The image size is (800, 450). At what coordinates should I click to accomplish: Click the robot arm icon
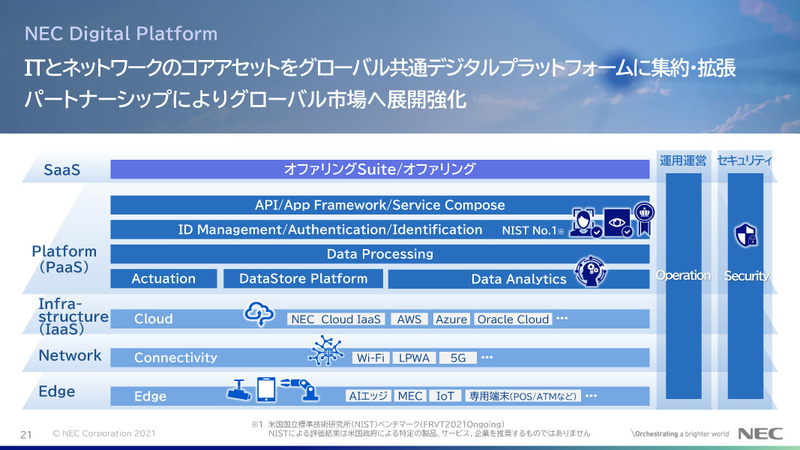(x=301, y=389)
